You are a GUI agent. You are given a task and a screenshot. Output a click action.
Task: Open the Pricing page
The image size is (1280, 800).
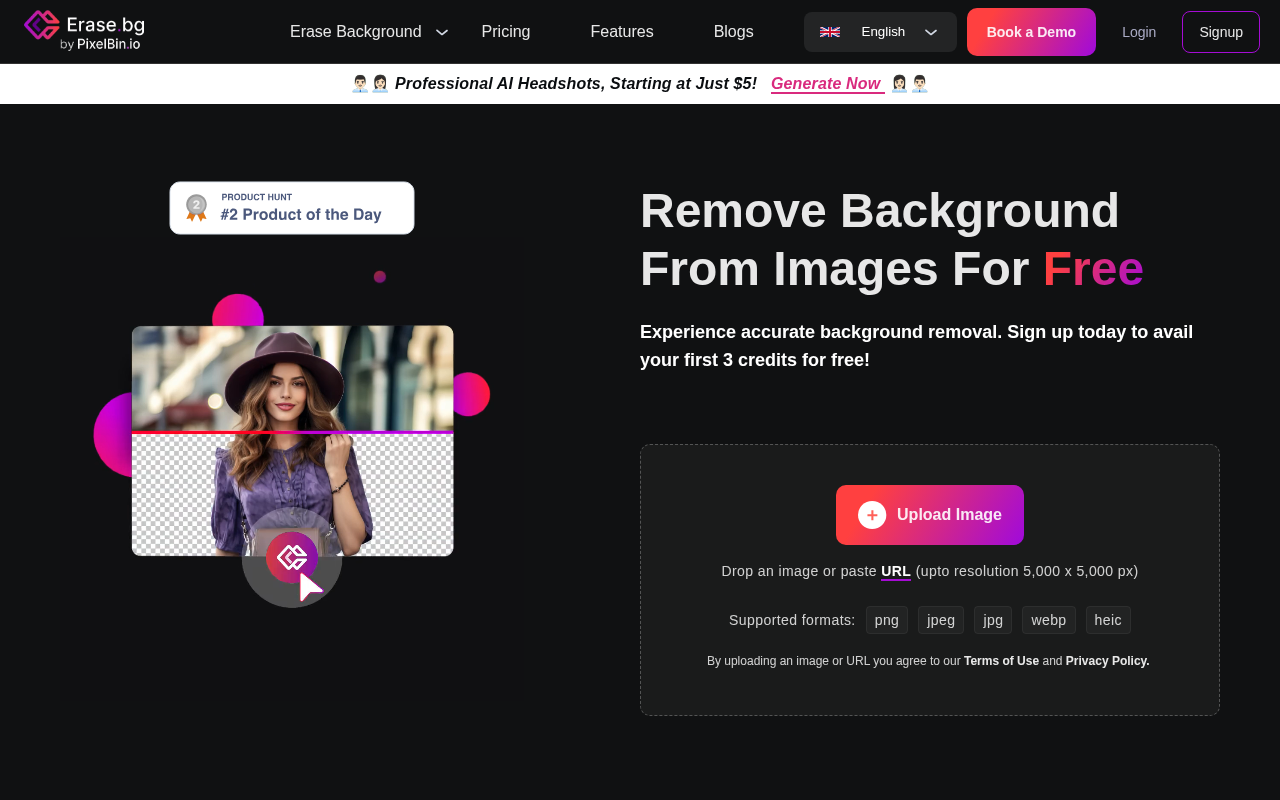(506, 31)
